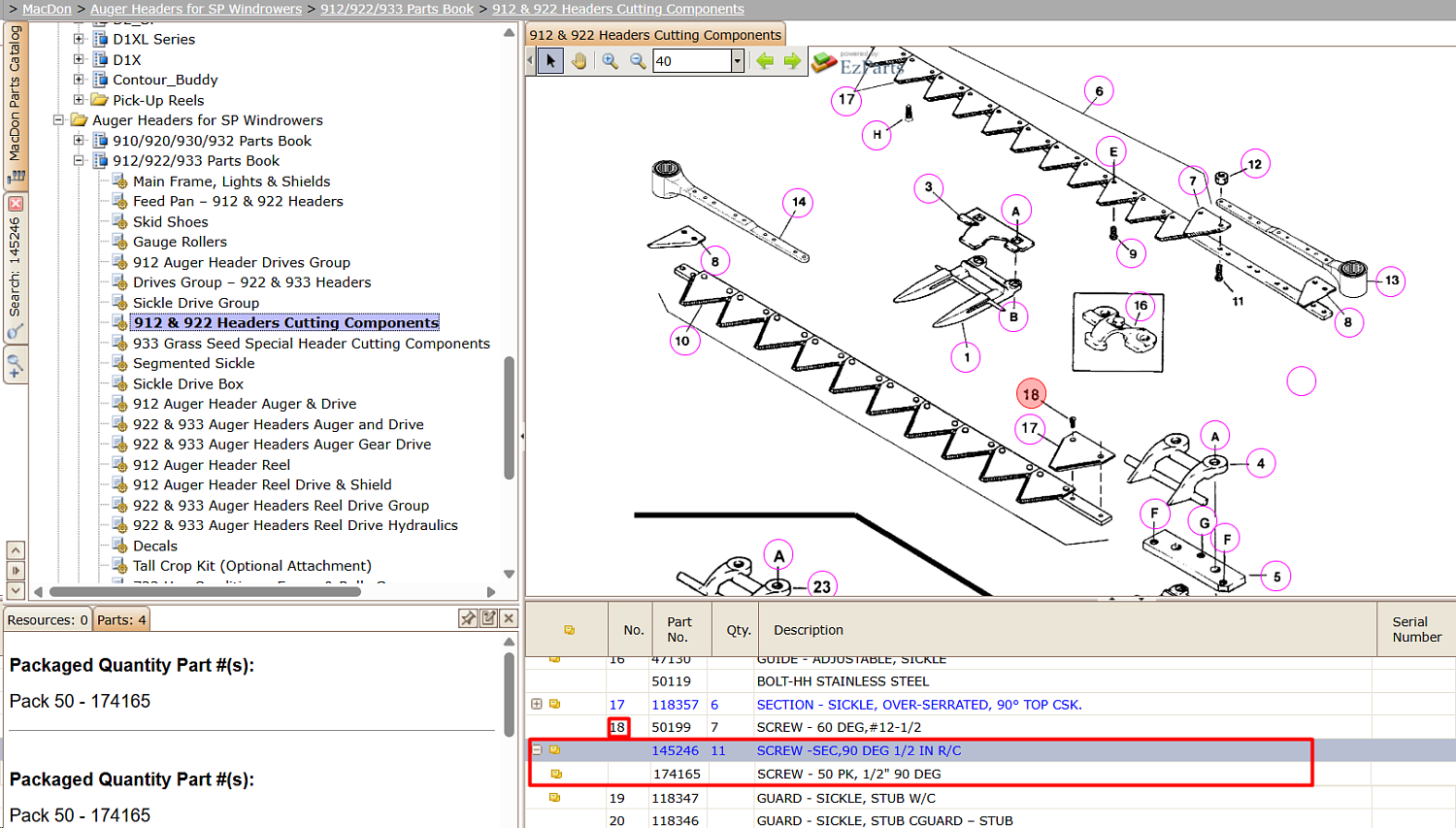The image size is (1456, 828).
Task: Open the zoom level dropdown arrow
Action: tap(737, 61)
